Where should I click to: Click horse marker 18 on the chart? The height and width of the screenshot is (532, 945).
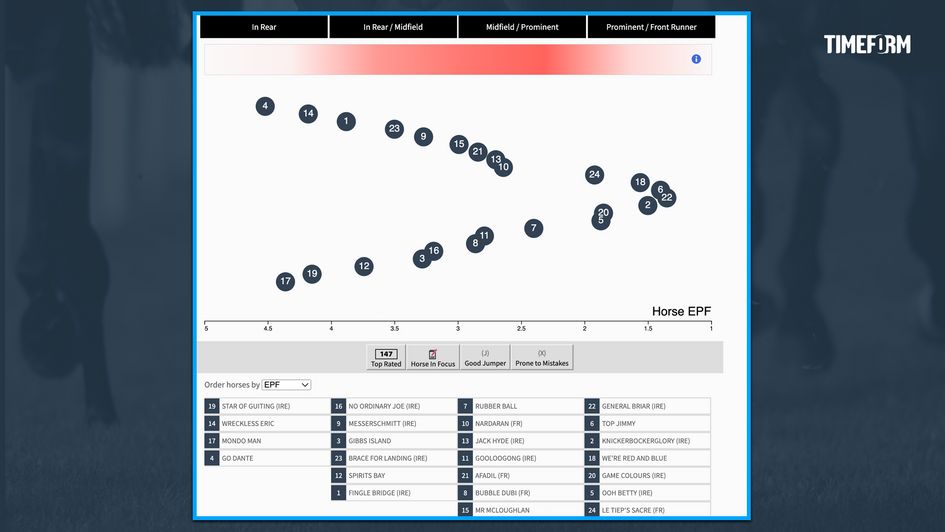[640, 182]
